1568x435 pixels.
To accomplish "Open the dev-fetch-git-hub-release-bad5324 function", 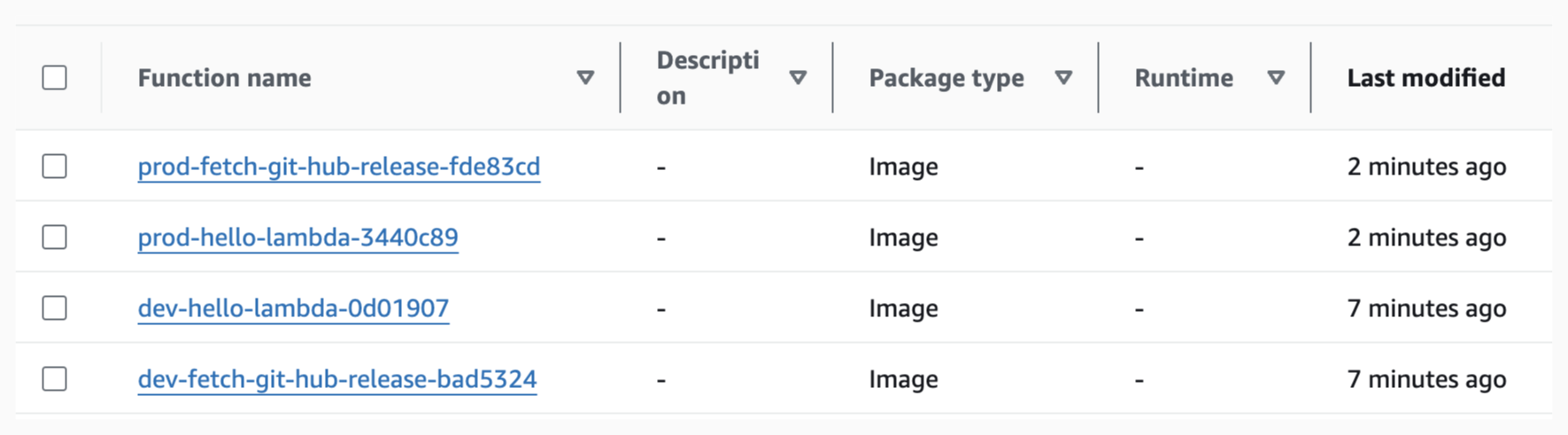I will click(x=336, y=379).
